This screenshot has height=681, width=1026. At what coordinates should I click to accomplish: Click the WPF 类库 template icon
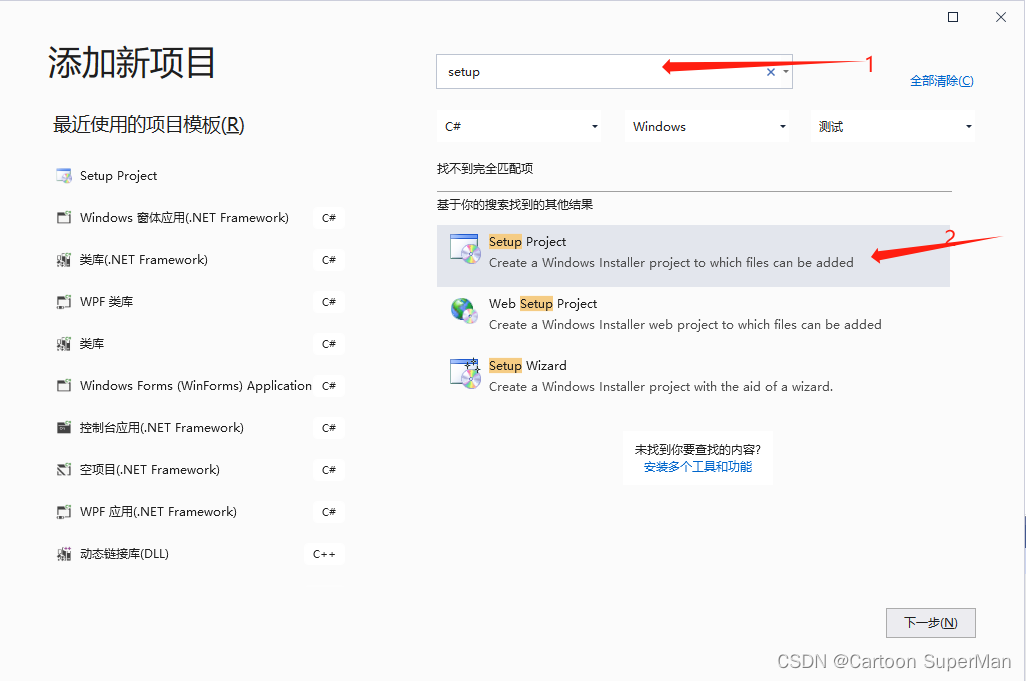click(x=63, y=301)
